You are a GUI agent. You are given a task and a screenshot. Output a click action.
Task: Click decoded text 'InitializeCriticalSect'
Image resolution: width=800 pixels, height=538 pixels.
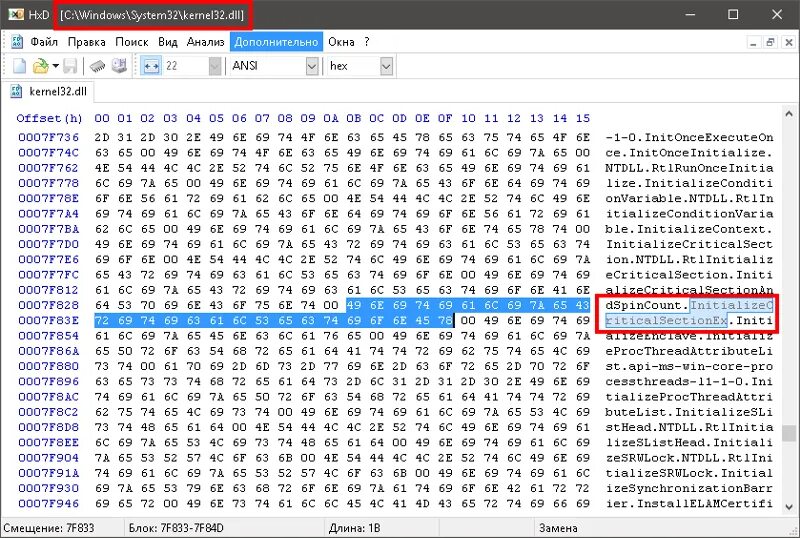689,244
